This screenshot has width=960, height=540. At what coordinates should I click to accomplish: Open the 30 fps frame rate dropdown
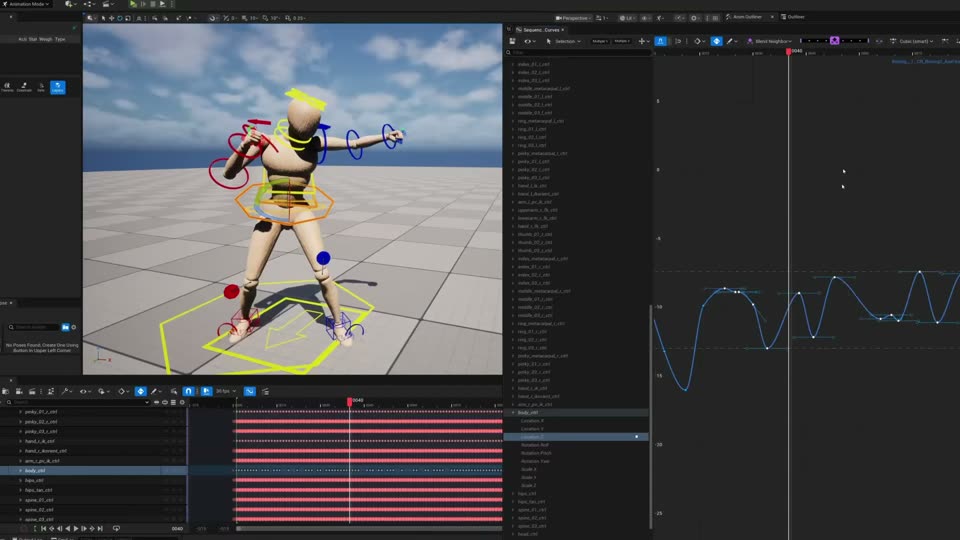(225, 391)
